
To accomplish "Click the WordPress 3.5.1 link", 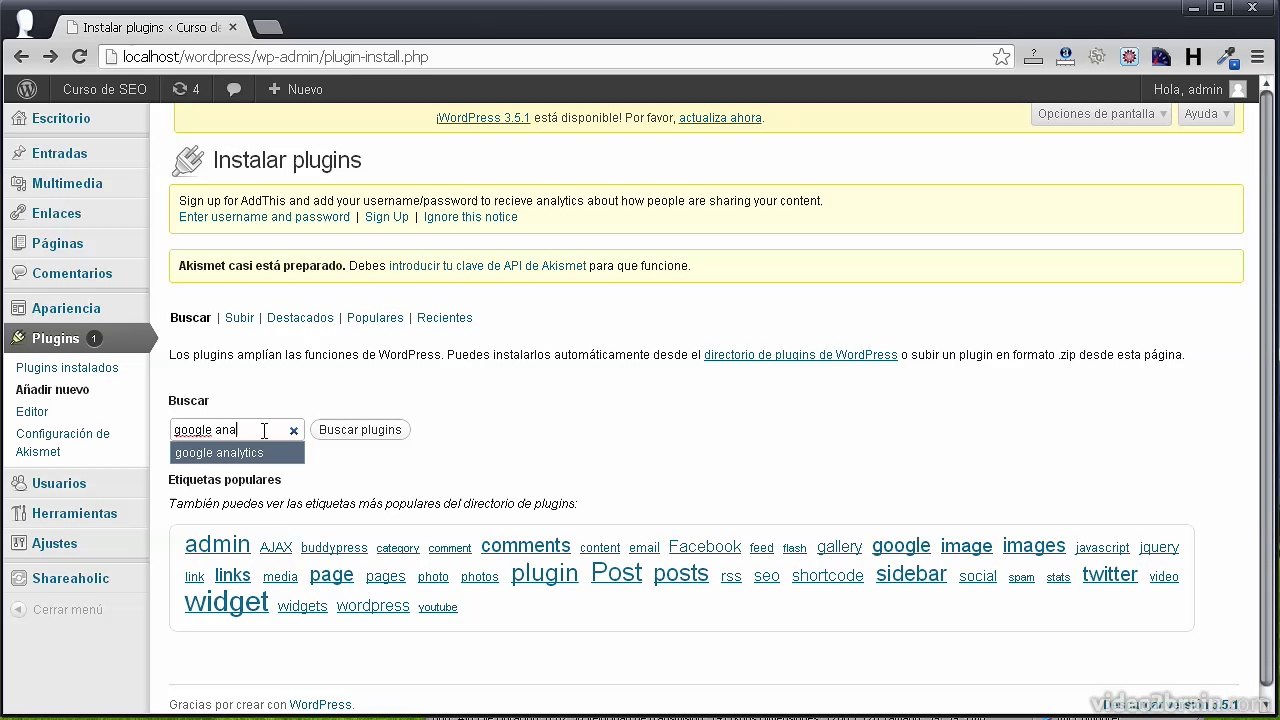I will click(x=485, y=118).
